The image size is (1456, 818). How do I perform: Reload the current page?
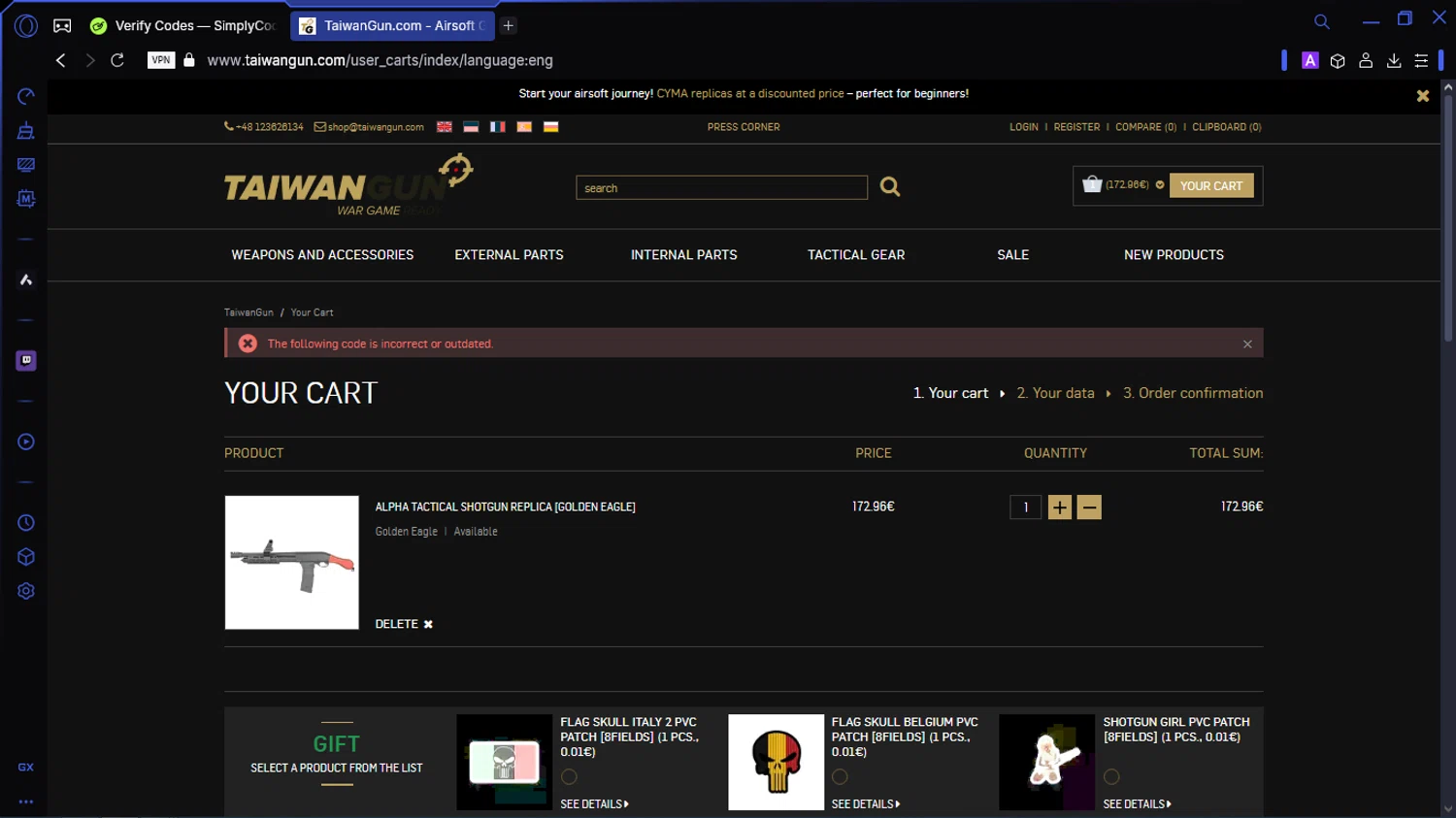pos(117,60)
